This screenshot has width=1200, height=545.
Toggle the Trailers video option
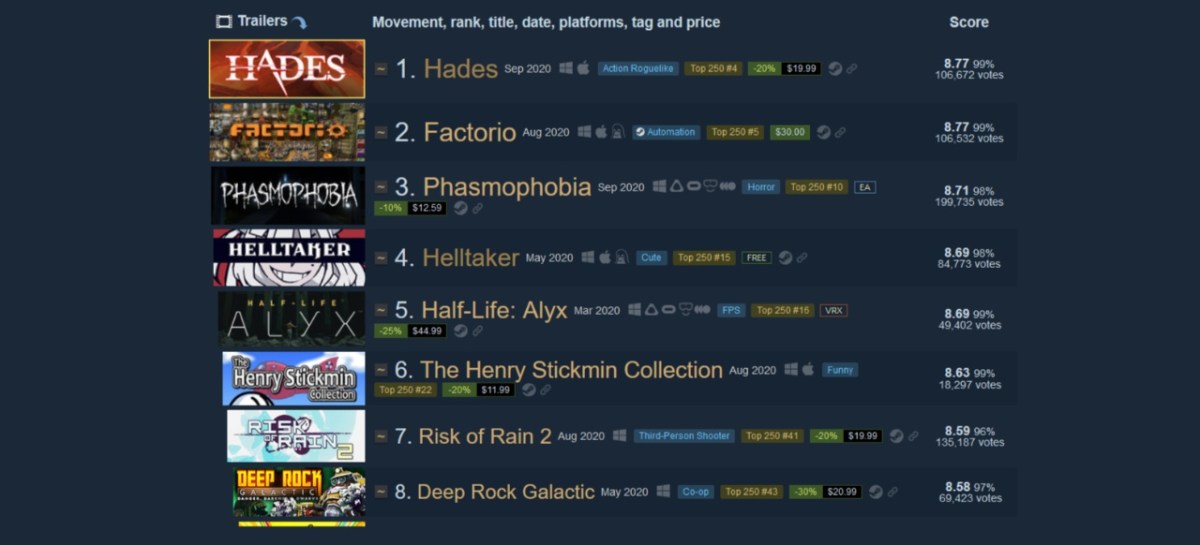[251, 20]
